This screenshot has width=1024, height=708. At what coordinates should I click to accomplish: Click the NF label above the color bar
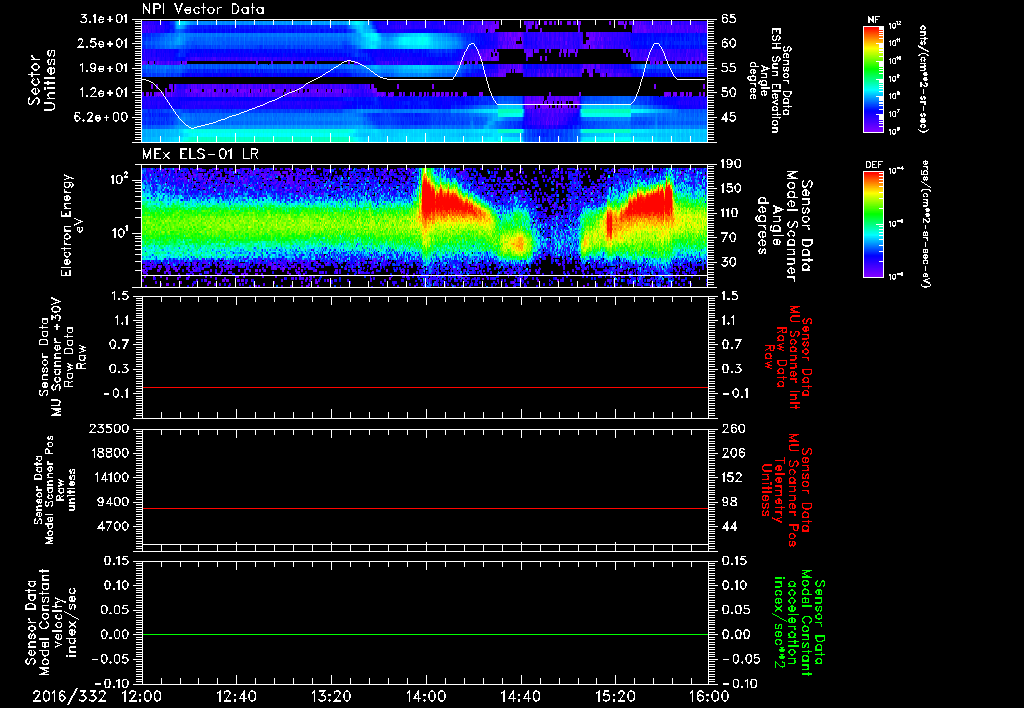[873, 20]
